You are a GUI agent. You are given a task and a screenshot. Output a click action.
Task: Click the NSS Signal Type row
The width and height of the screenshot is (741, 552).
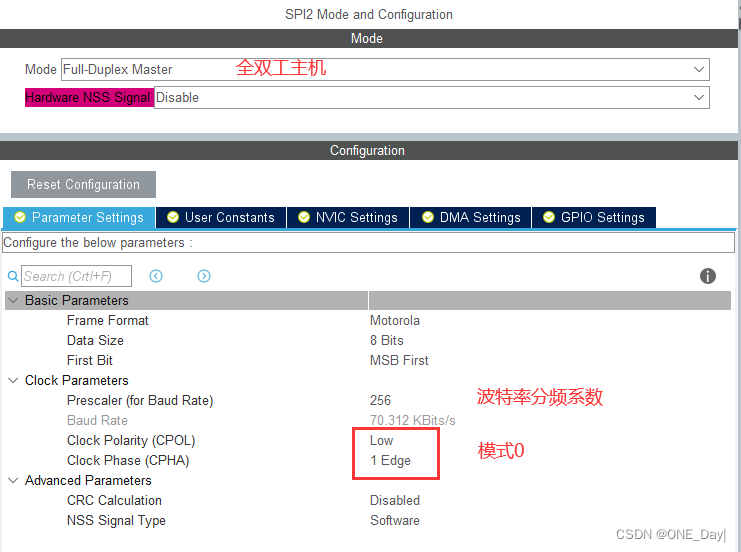(368, 520)
